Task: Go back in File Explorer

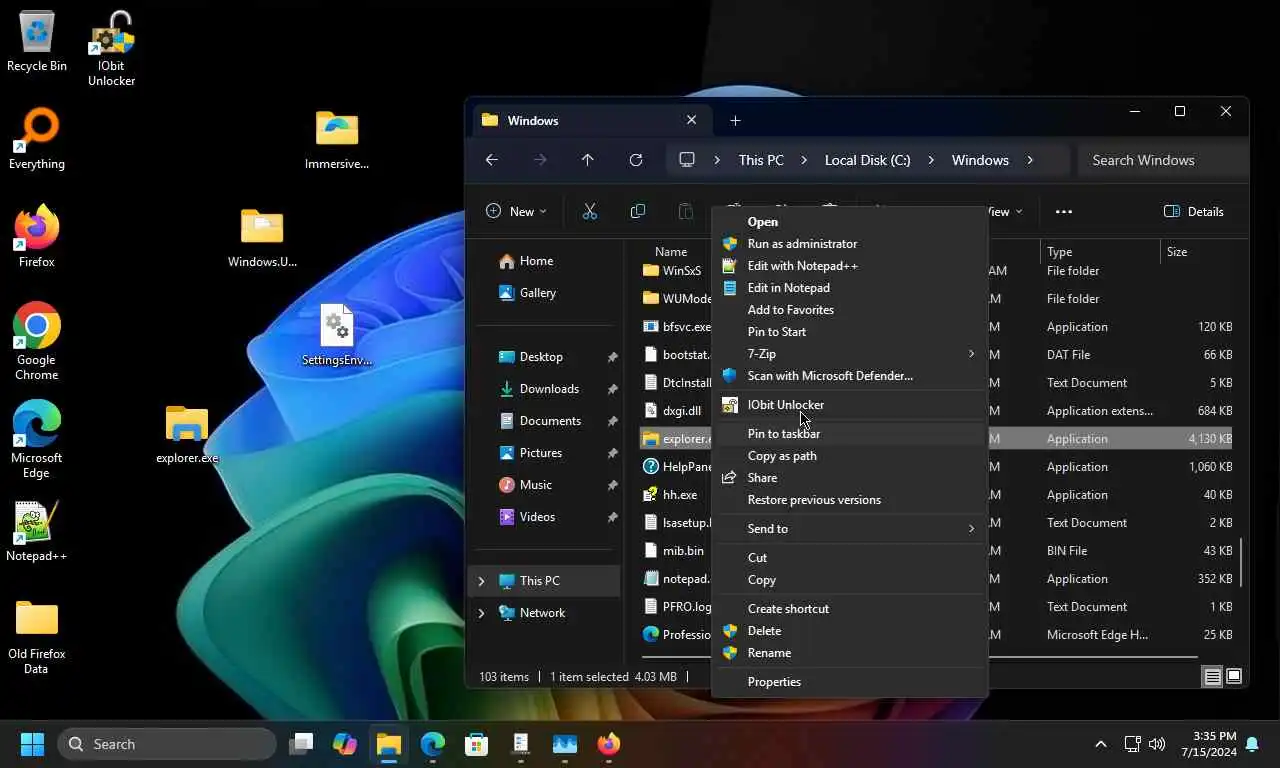Action: [491, 160]
